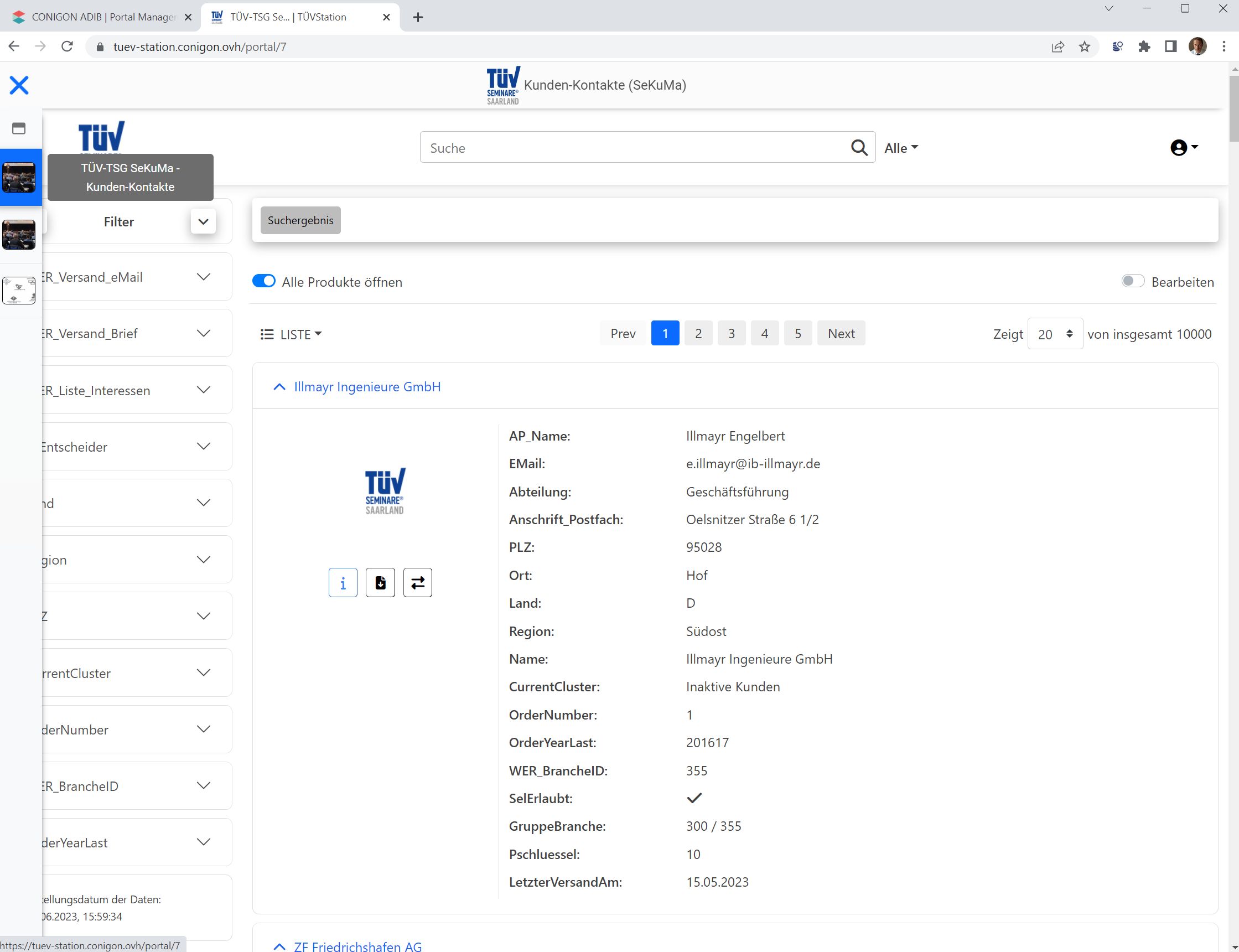Click the window panel icon in the left sidebar
This screenshot has height=952, width=1239.
[19, 128]
